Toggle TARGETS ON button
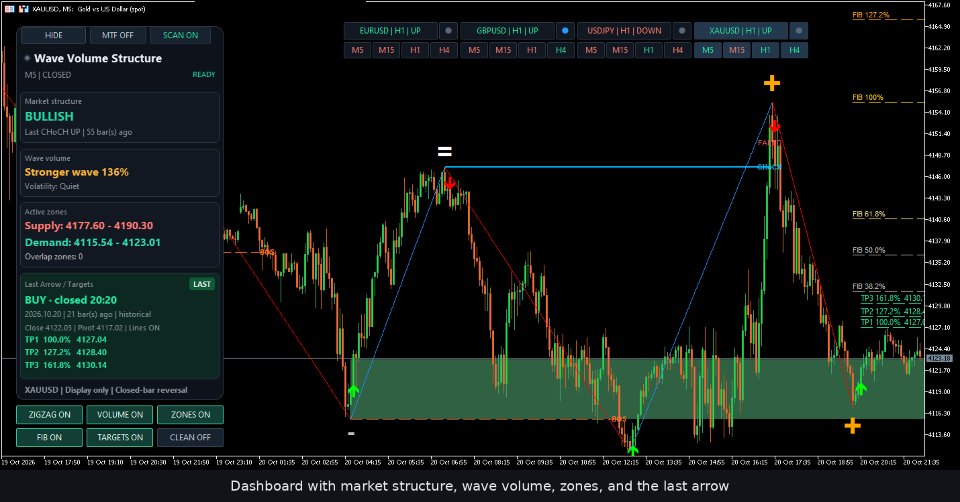 pyautogui.click(x=120, y=437)
